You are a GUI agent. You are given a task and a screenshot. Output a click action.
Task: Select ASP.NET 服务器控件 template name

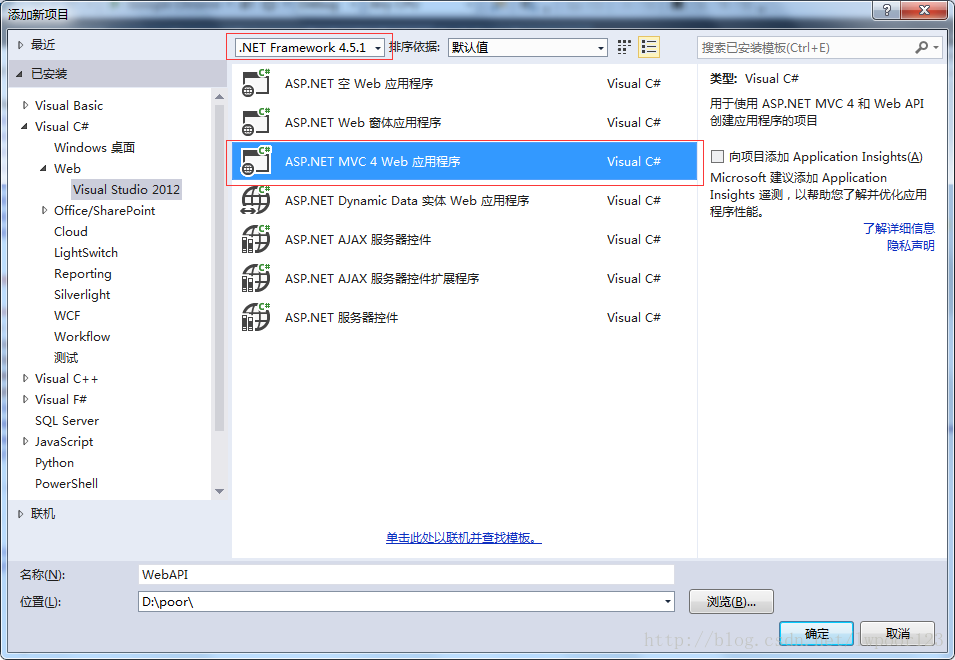tap(341, 317)
